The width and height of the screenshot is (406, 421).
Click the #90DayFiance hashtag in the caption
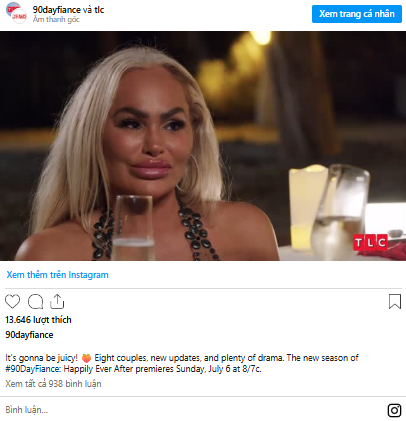[33, 369]
